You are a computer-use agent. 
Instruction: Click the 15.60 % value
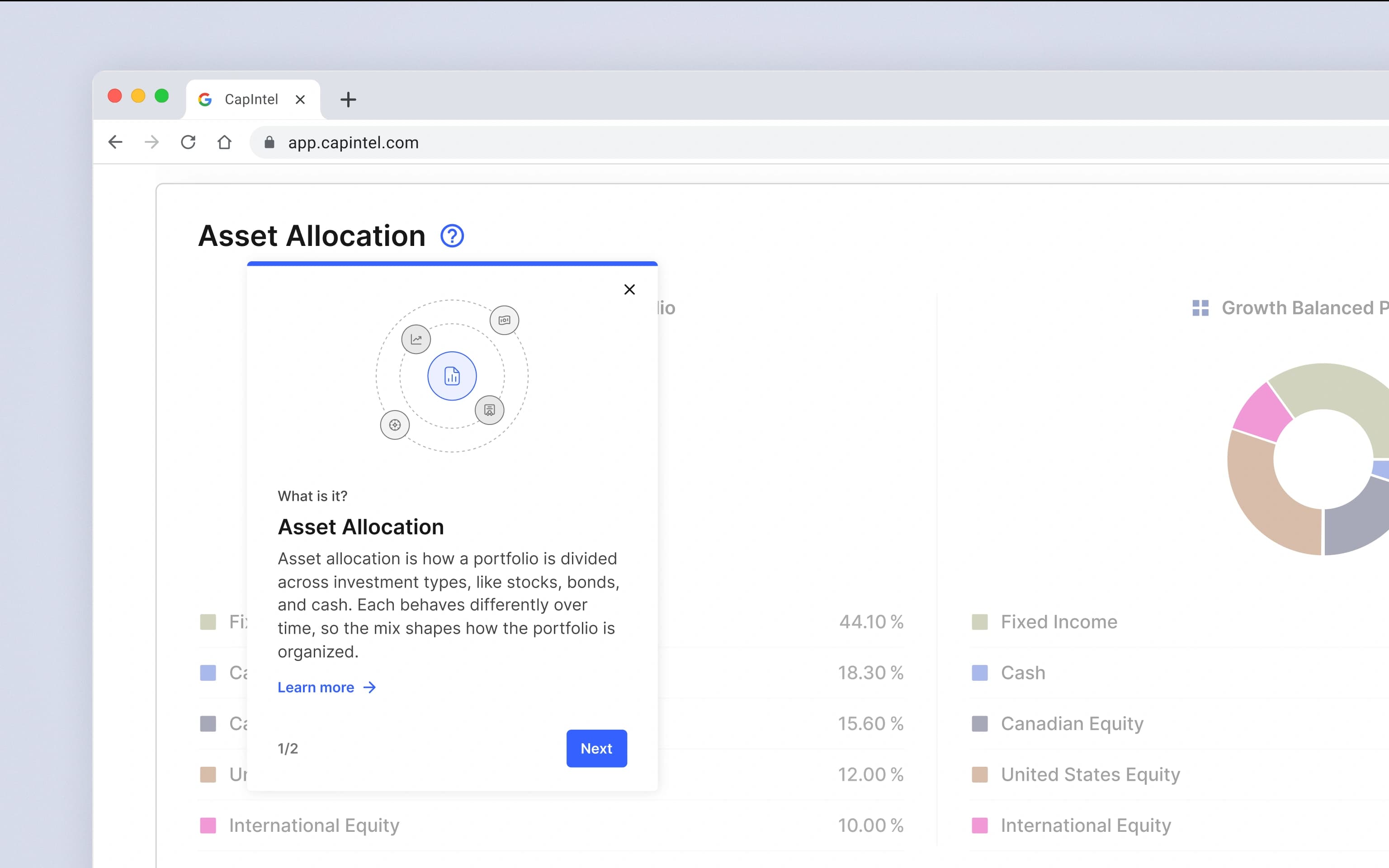(x=871, y=723)
